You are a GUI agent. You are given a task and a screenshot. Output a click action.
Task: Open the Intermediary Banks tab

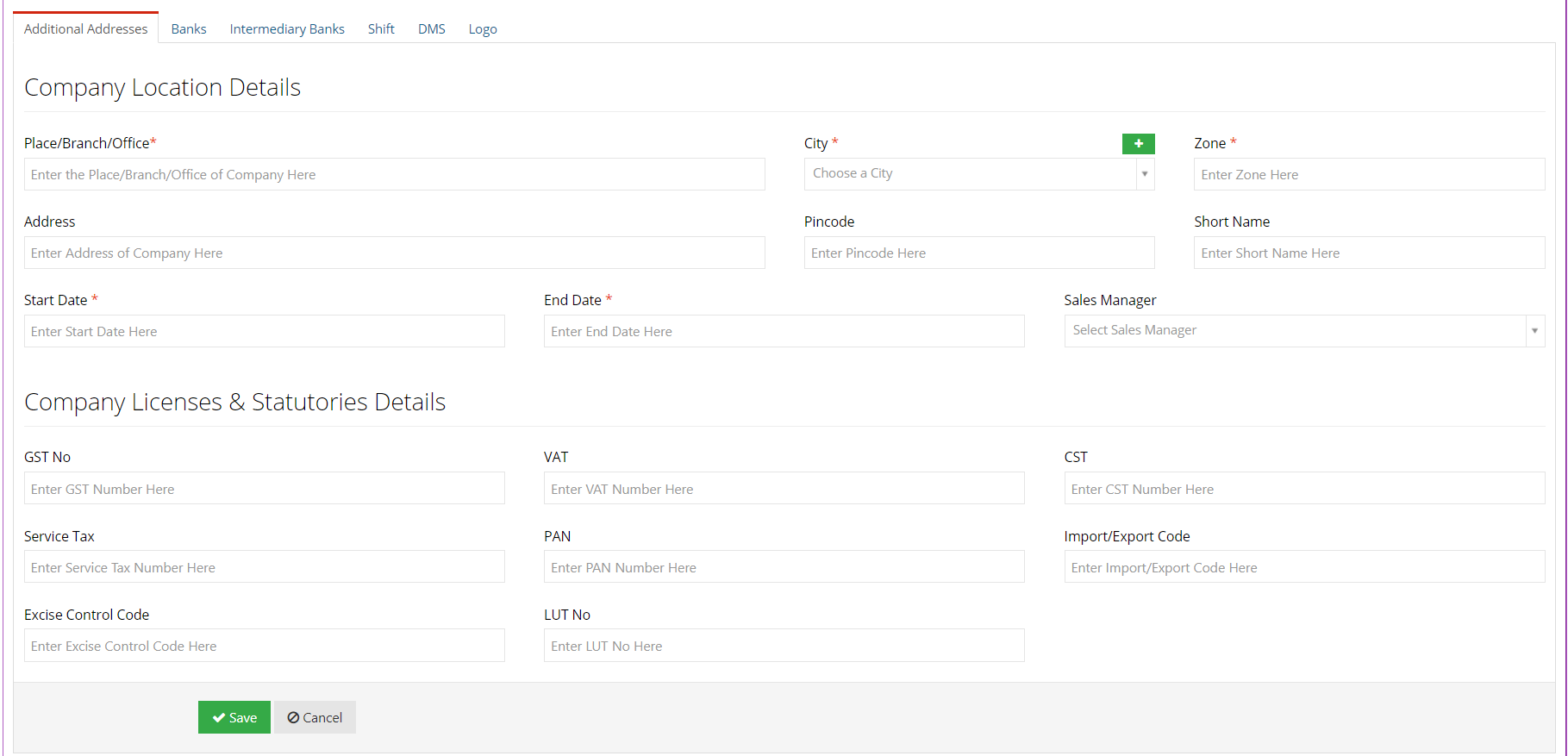(287, 28)
